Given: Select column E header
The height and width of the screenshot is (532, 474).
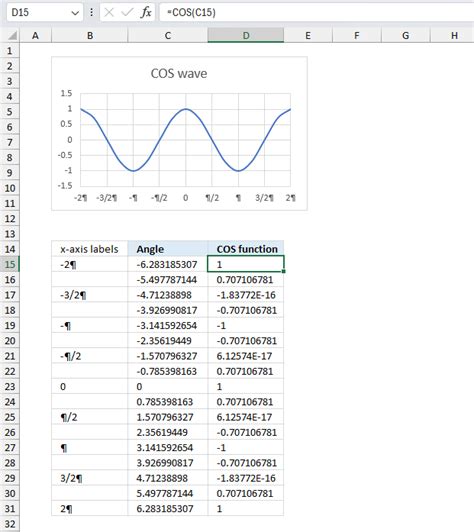Looking at the screenshot, I should [308, 35].
